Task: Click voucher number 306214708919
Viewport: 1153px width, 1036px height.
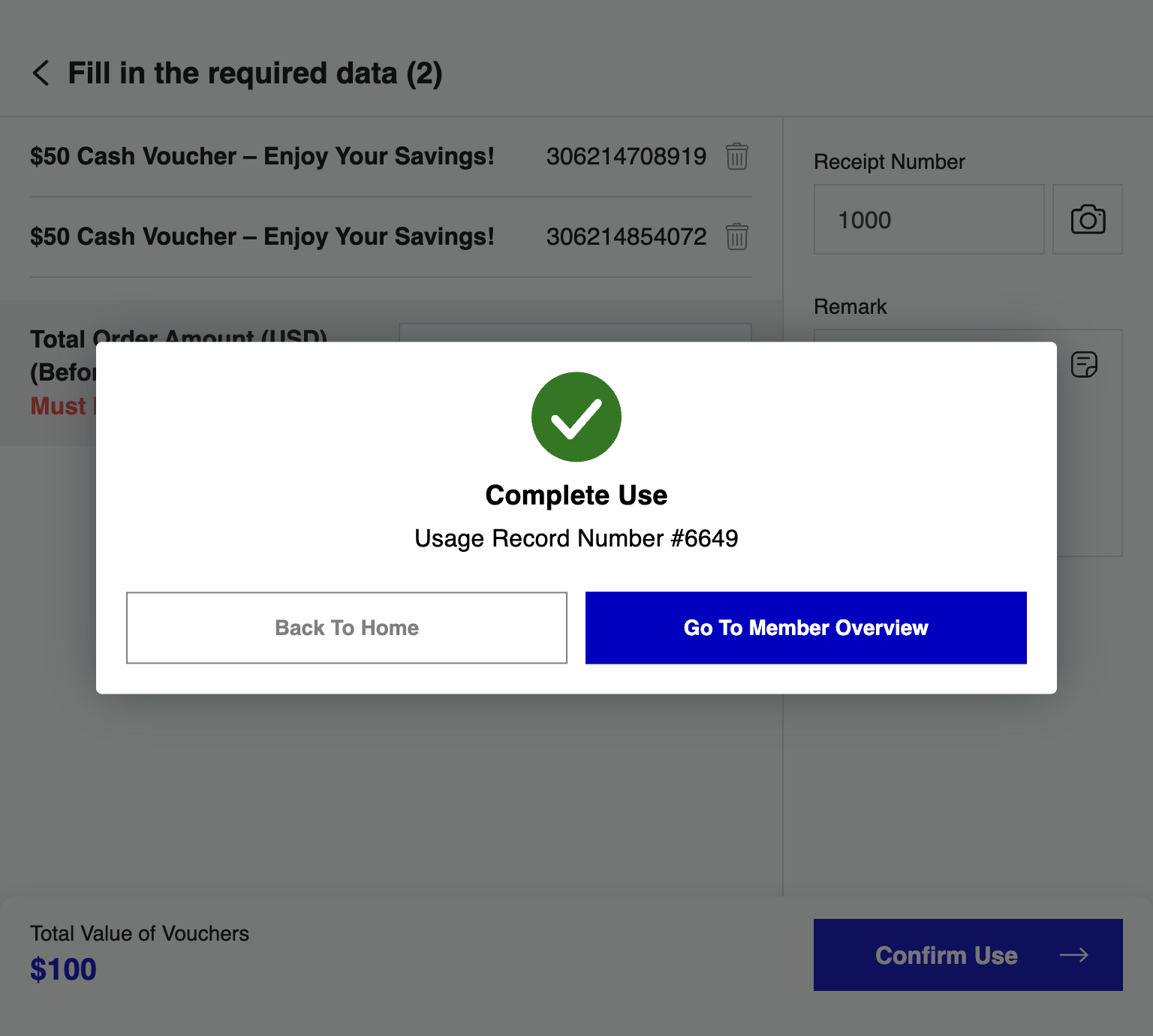Action: [626, 156]
